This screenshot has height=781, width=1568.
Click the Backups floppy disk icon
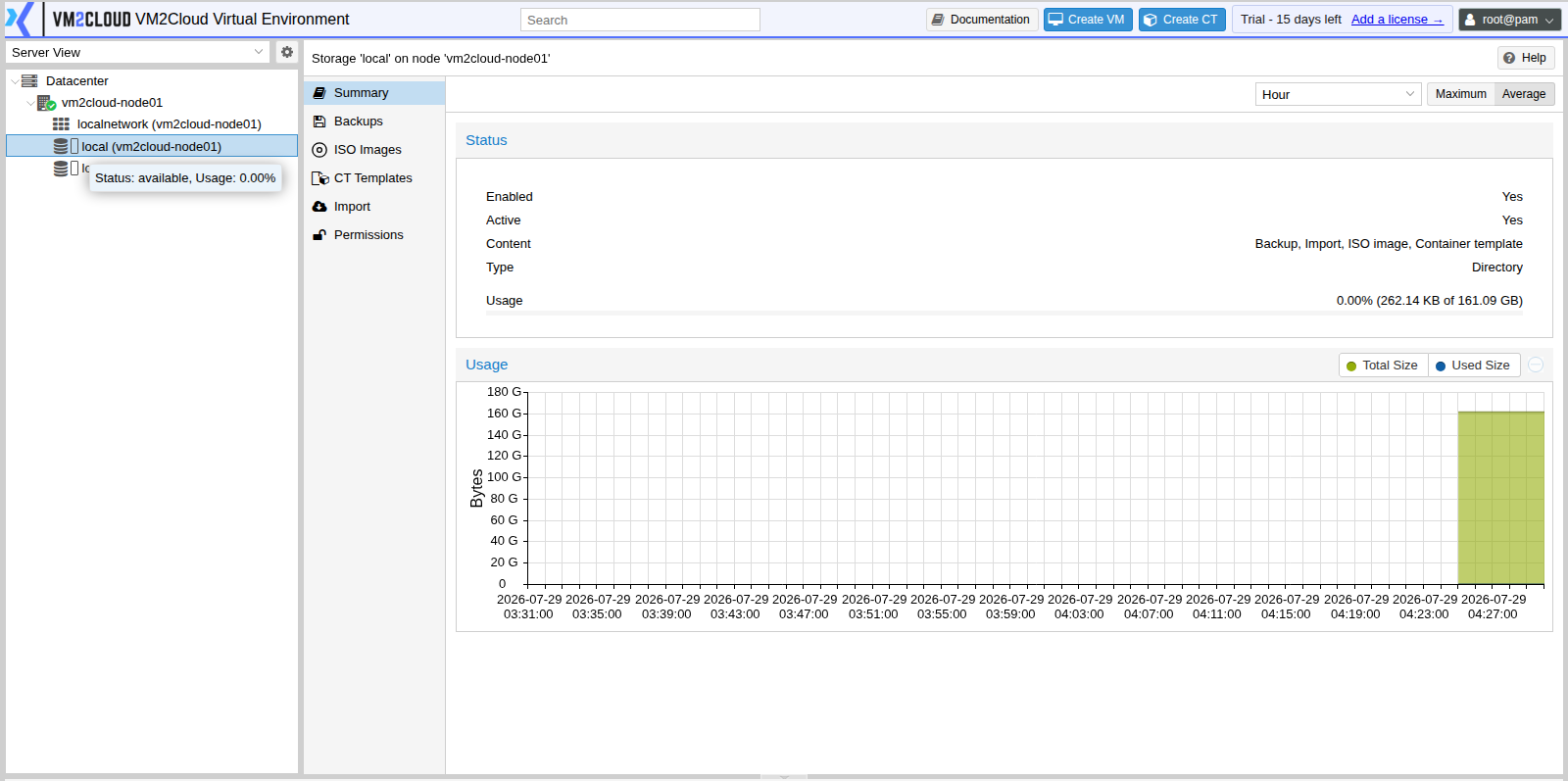click(319, 122)
